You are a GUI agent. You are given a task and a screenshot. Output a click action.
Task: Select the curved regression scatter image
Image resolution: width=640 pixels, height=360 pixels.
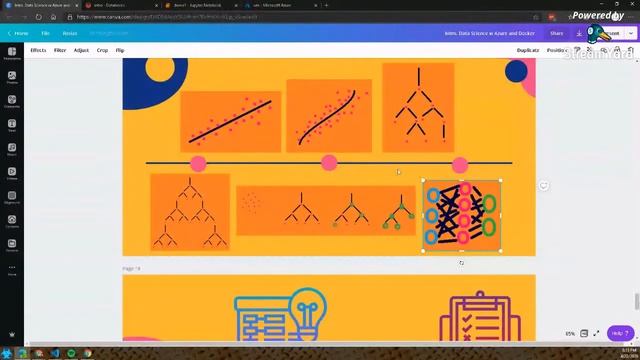[x=329, y=116]
